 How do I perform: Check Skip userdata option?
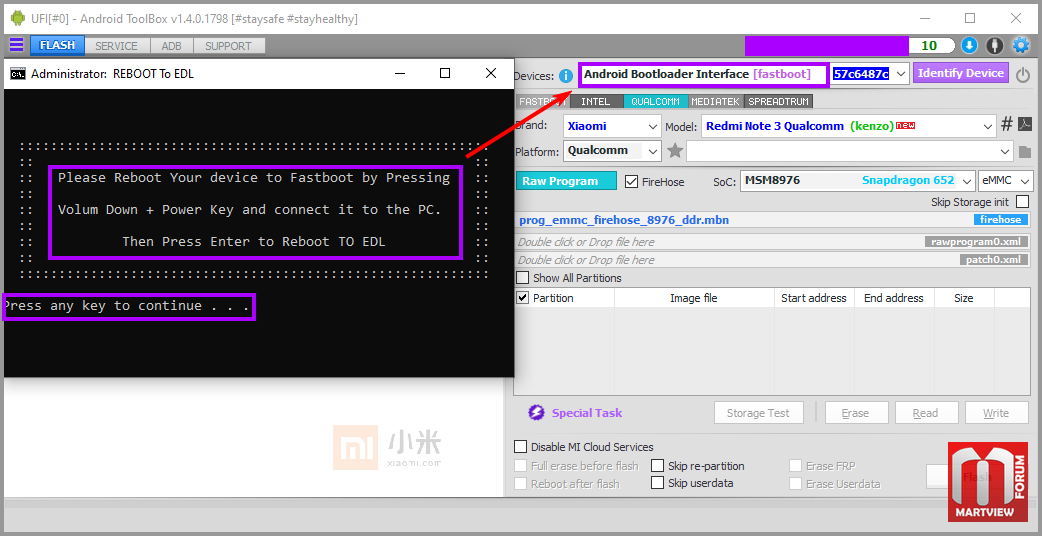(x=657, y=483)
